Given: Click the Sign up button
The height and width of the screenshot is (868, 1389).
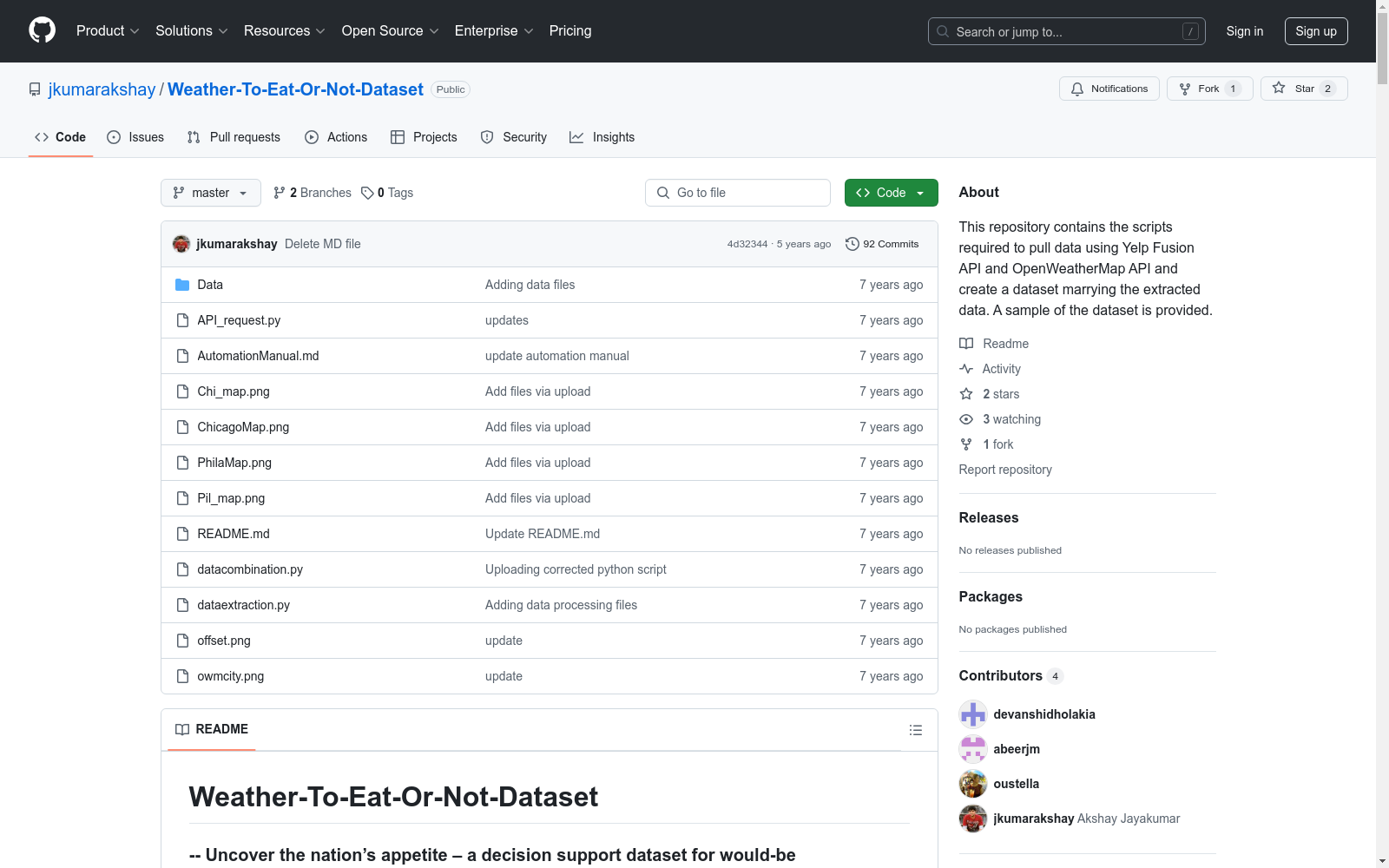Looking at the screenshot, I should [x=1316, y=31].
